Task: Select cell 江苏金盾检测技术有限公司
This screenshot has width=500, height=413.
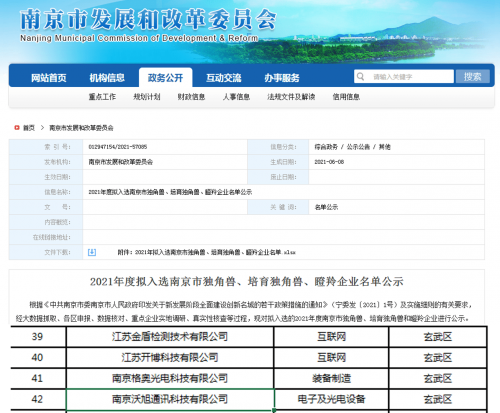Action: coord(170,337)
